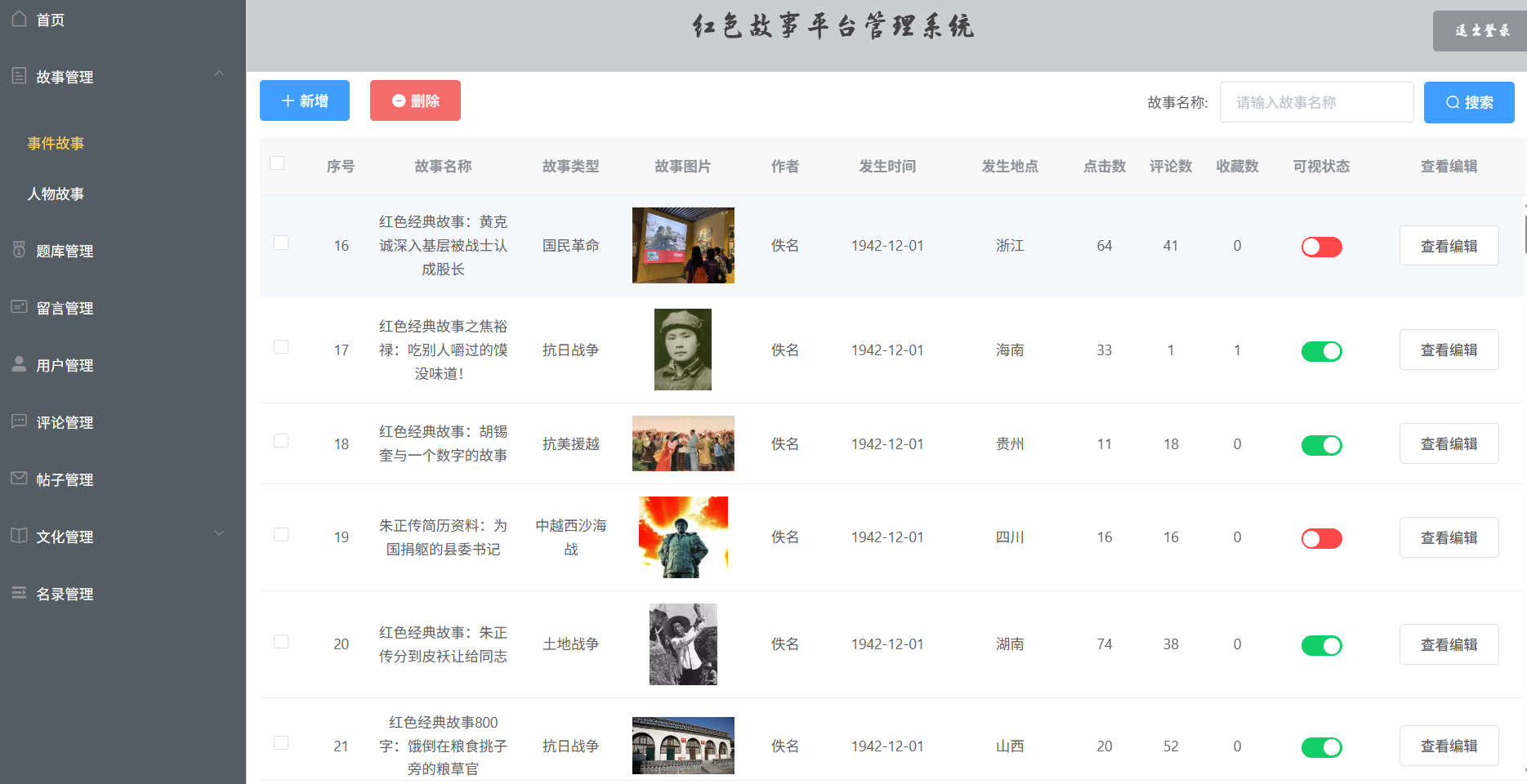1527x784 pixels.
Task: Click the message icon beside 留言管理
Action: (x=19, y=307)
